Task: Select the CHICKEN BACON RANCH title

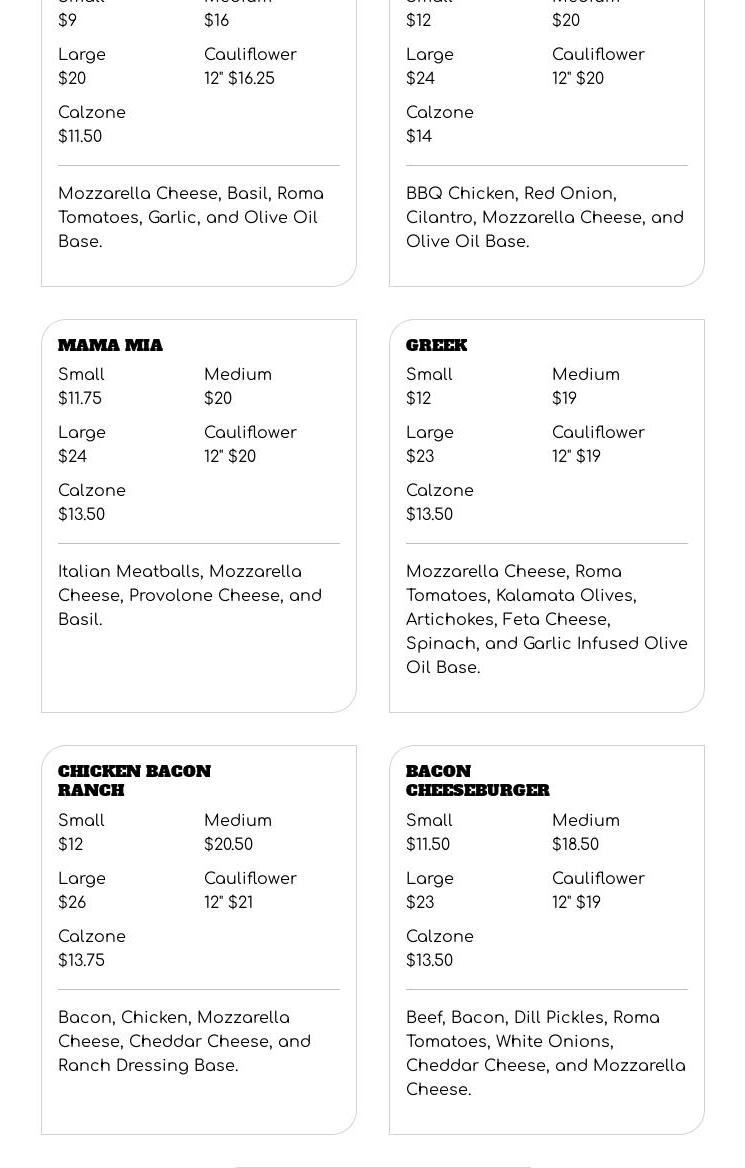Action: pyautogui.click(x=134, y=781)
